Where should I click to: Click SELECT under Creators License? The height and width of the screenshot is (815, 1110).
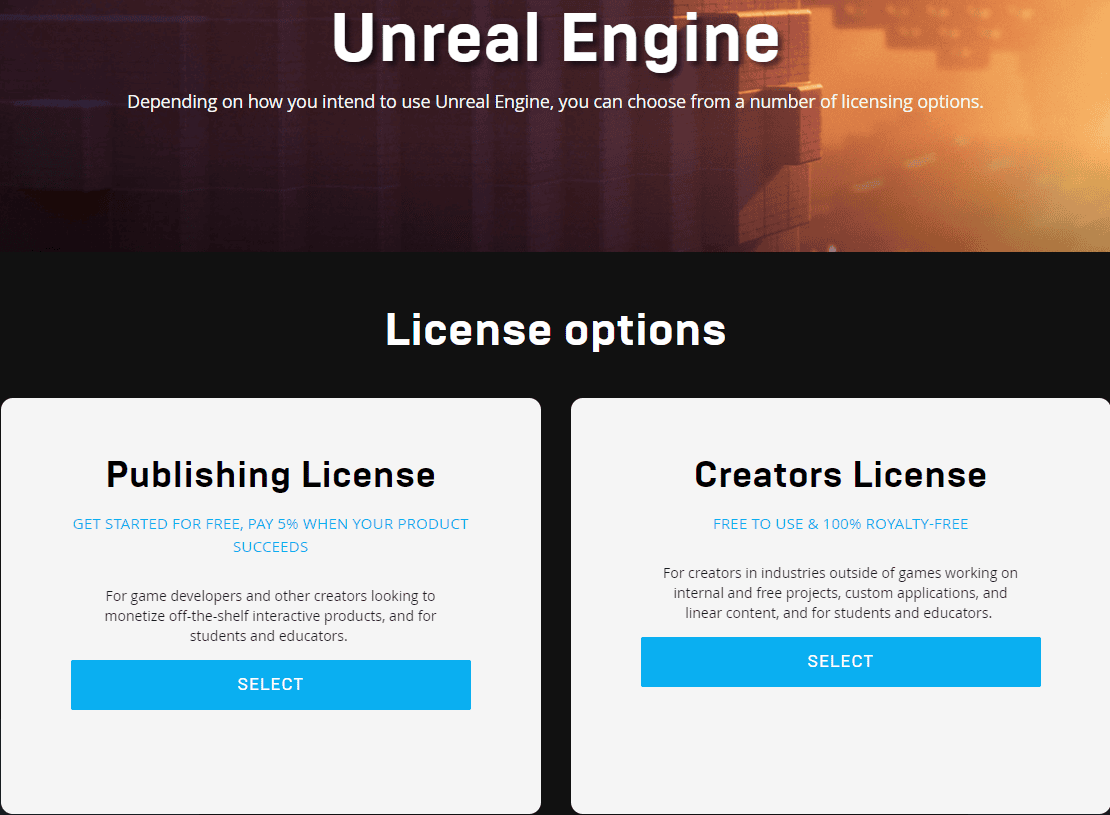840,661
